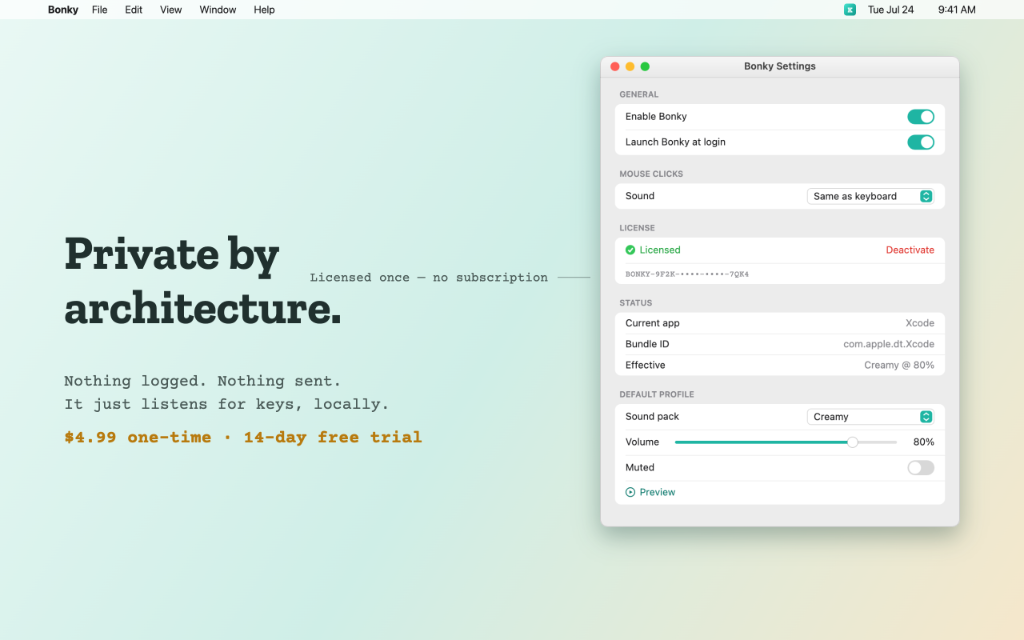Open the mouse clicks Sound dropdown

point(871,197)
